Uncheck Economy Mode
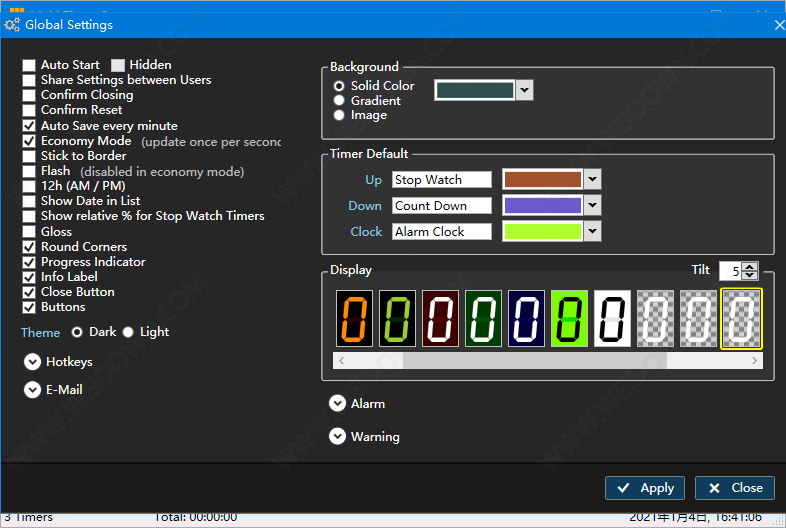The width and height of the screenshot is (786, 528). point(29,141)
